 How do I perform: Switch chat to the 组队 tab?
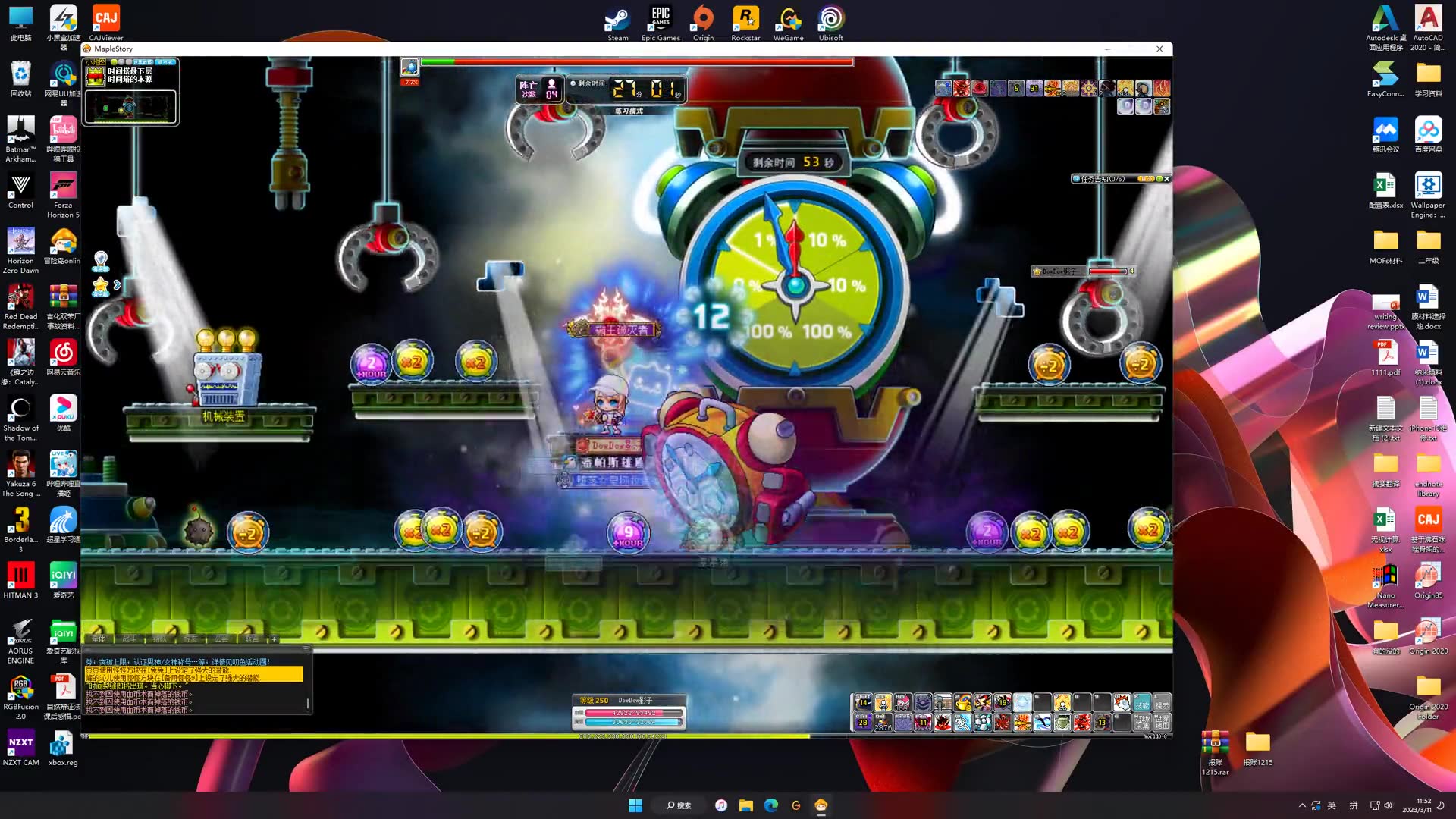click(x=160, y=639)
